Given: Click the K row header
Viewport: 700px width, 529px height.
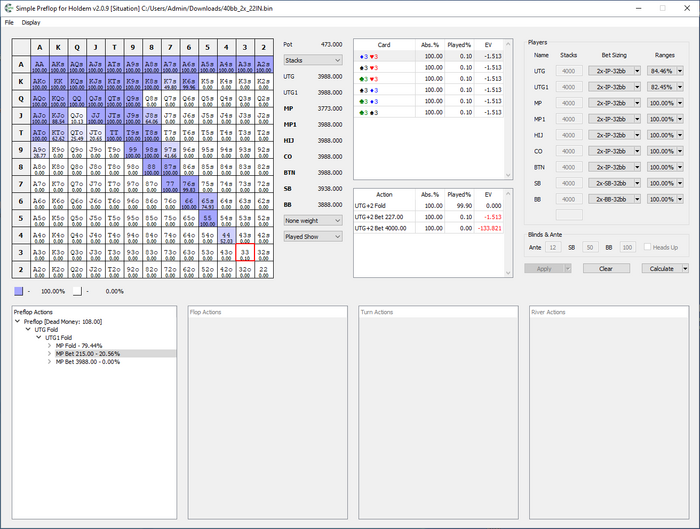Looking at the screenshot, I should 21,82.
